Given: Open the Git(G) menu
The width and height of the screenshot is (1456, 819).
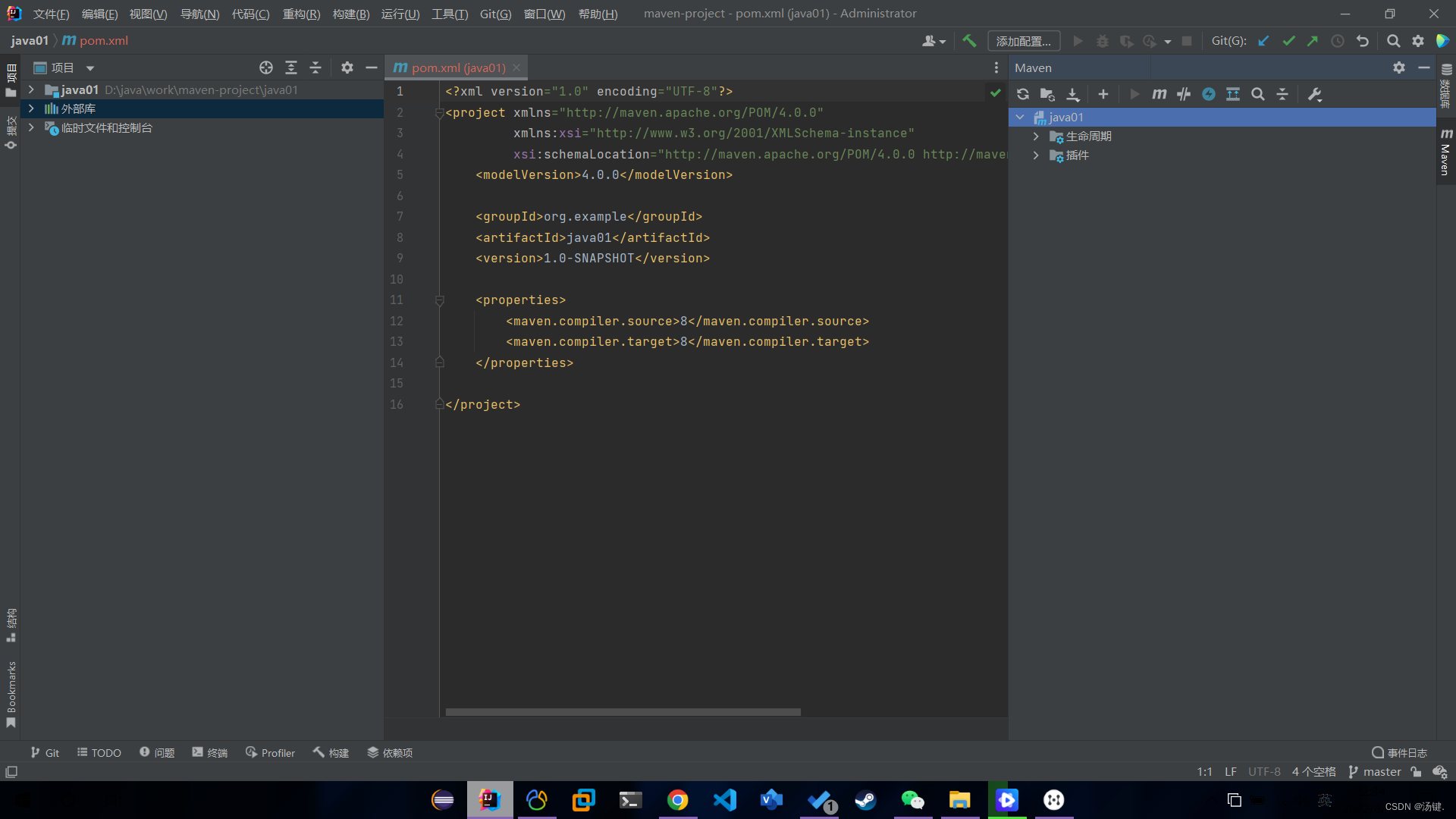Looking at the screenshot, I should (495, 14).
